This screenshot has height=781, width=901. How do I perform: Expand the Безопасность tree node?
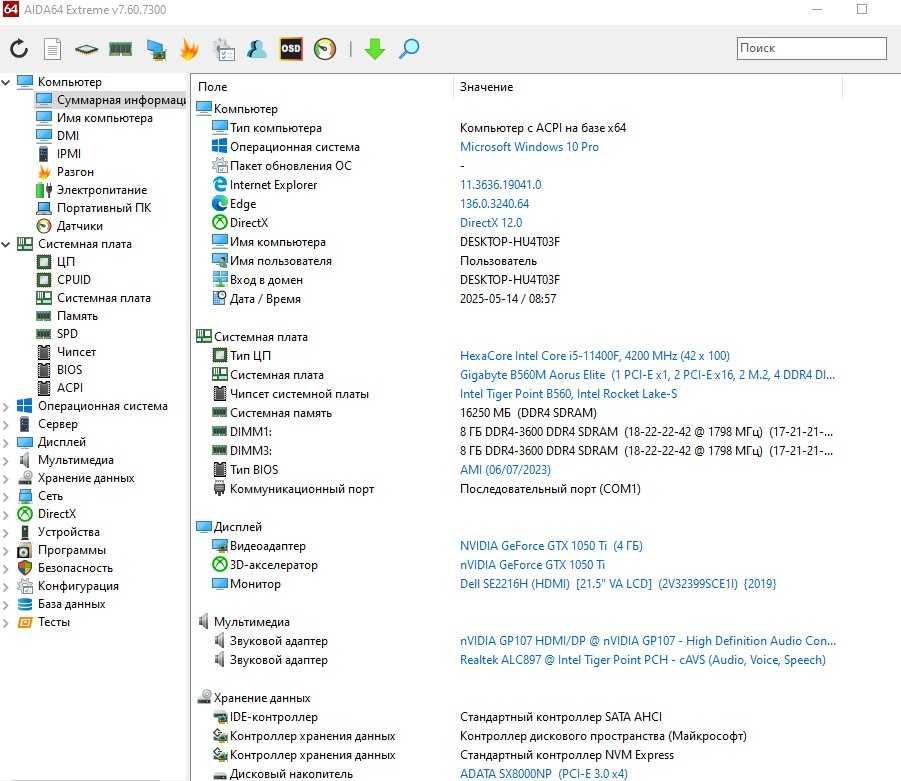pyautogui.click(x=6, y=568)
